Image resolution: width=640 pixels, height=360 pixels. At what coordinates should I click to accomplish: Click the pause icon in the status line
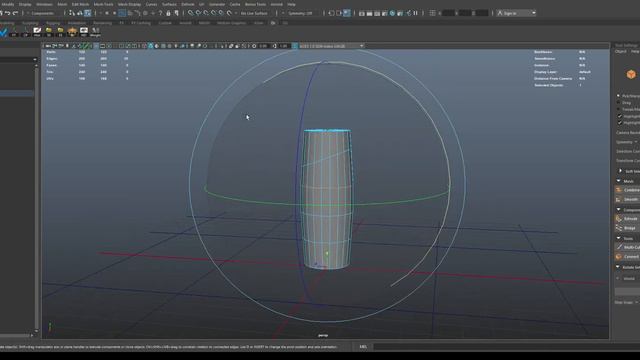[x=416, y=13]
